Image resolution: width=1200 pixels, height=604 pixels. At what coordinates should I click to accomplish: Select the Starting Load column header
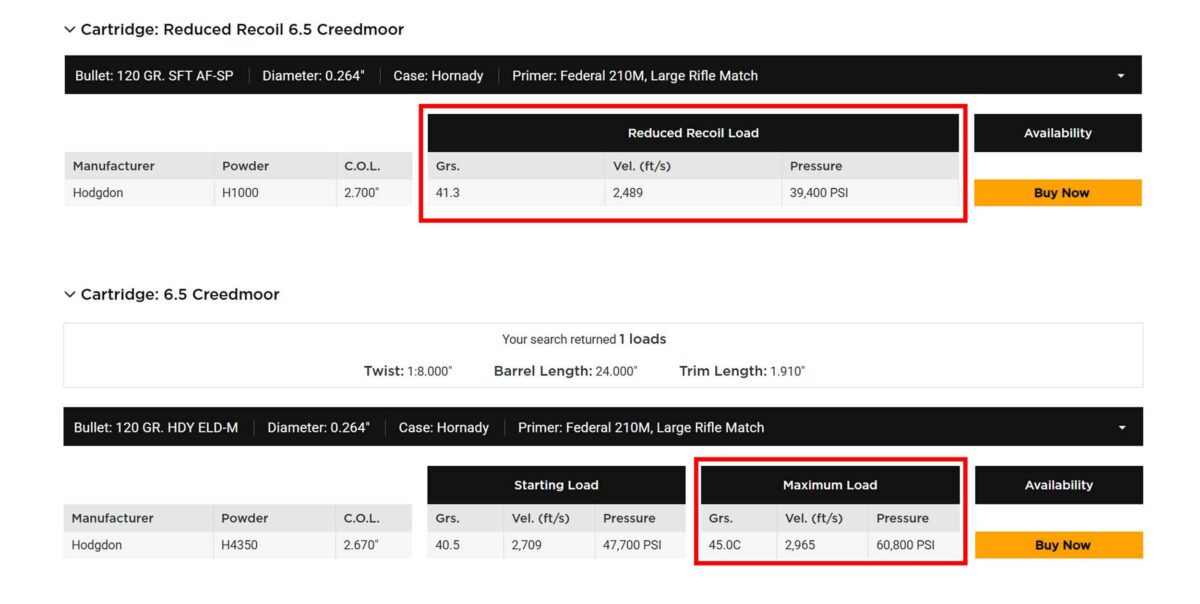point(556,485)
